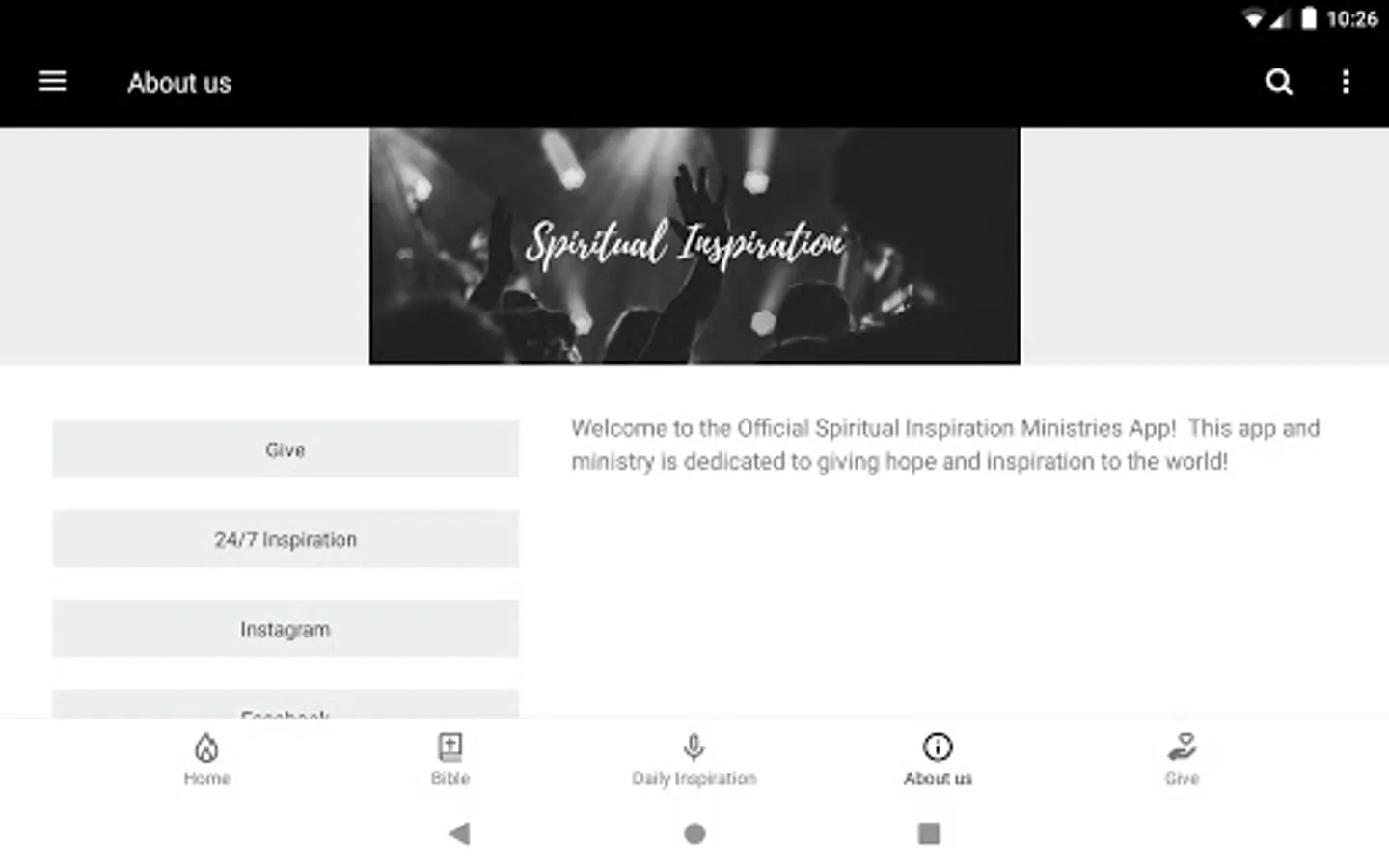
Task: Select About us info icon tab
Action: [938, 760]
